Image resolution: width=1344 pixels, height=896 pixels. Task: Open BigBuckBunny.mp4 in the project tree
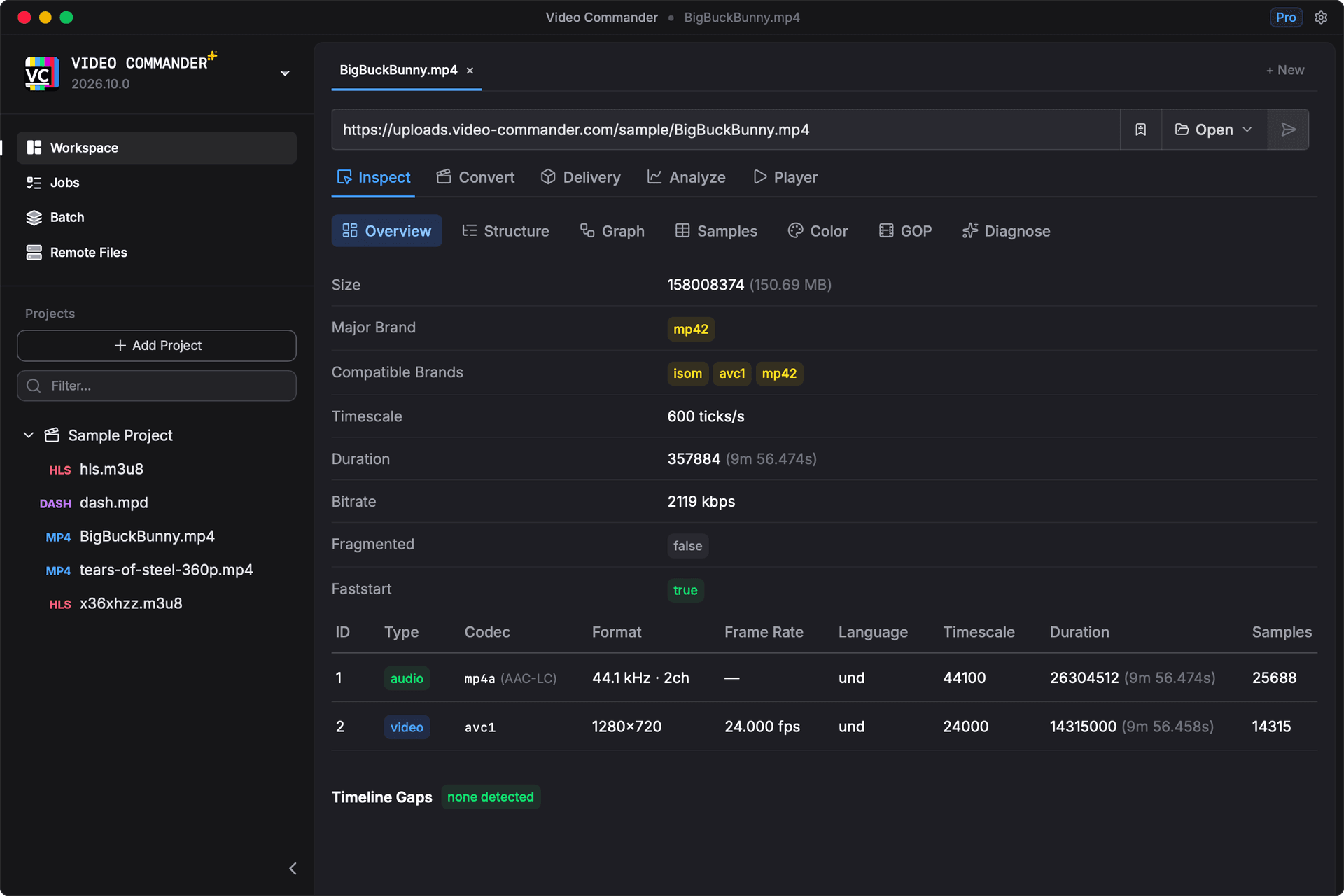(x=147, y=536)
